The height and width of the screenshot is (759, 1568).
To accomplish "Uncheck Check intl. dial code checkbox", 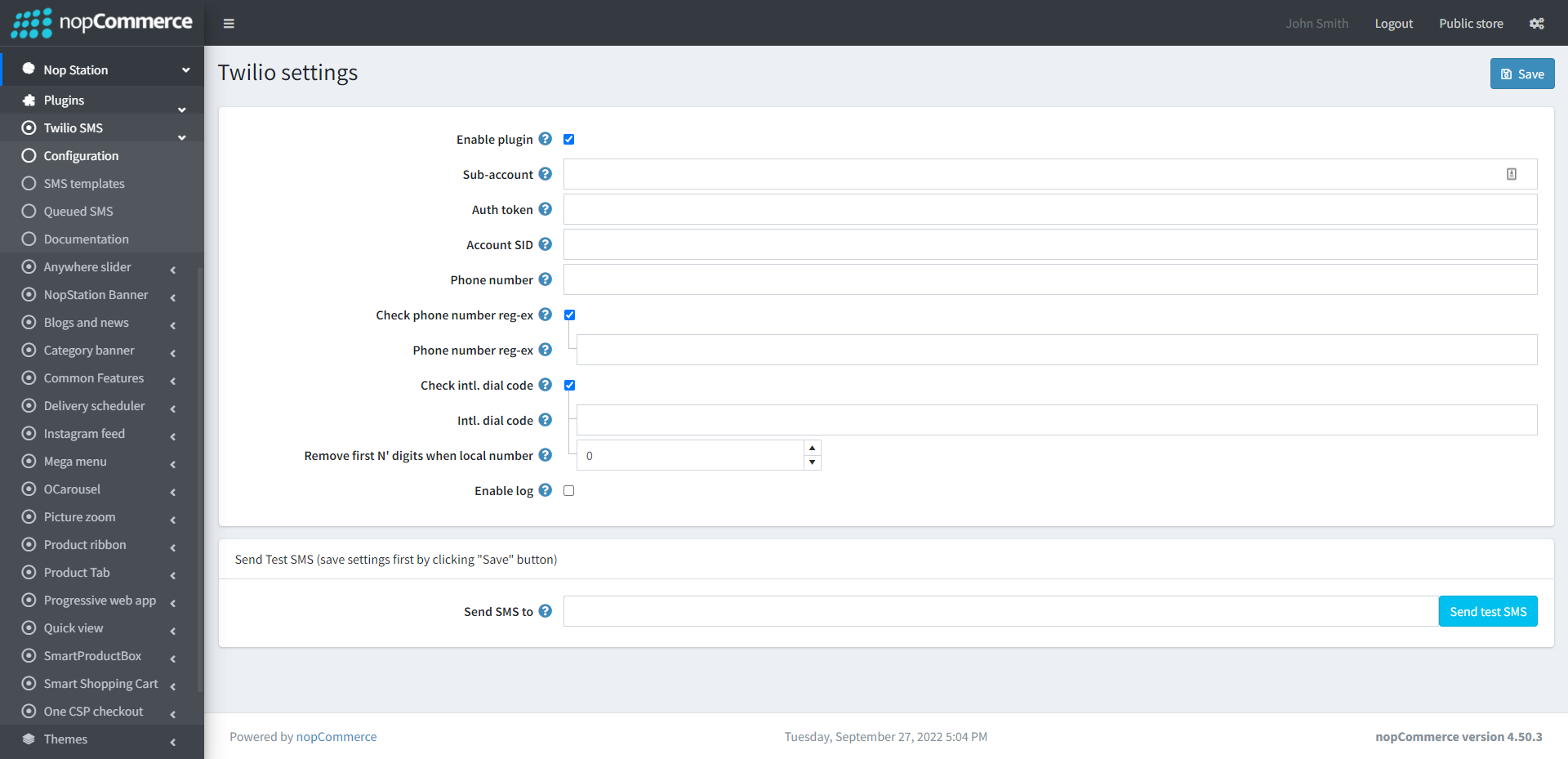I will coord(570,386).
